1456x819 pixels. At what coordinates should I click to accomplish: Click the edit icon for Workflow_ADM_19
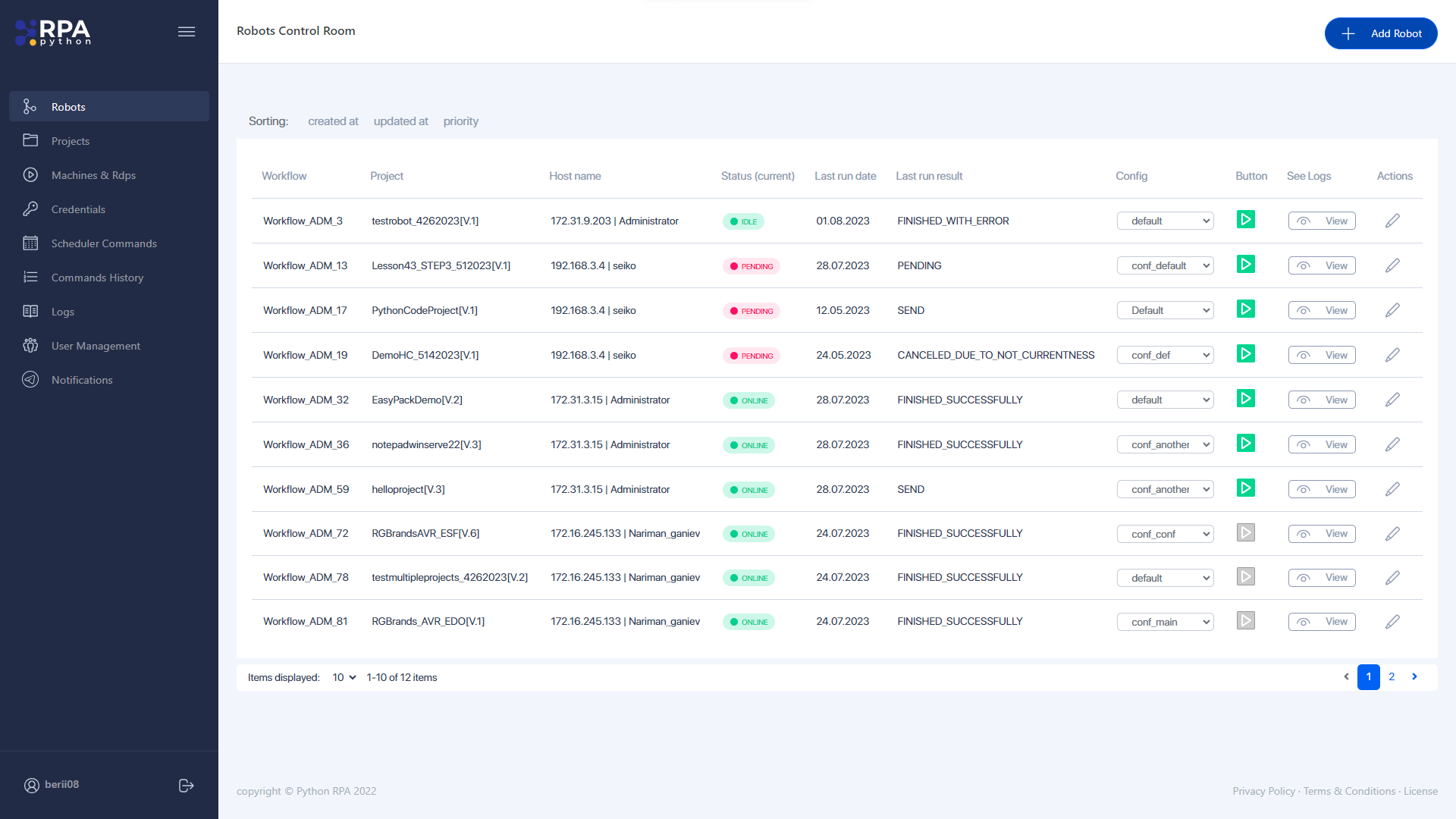[1393, 355]
